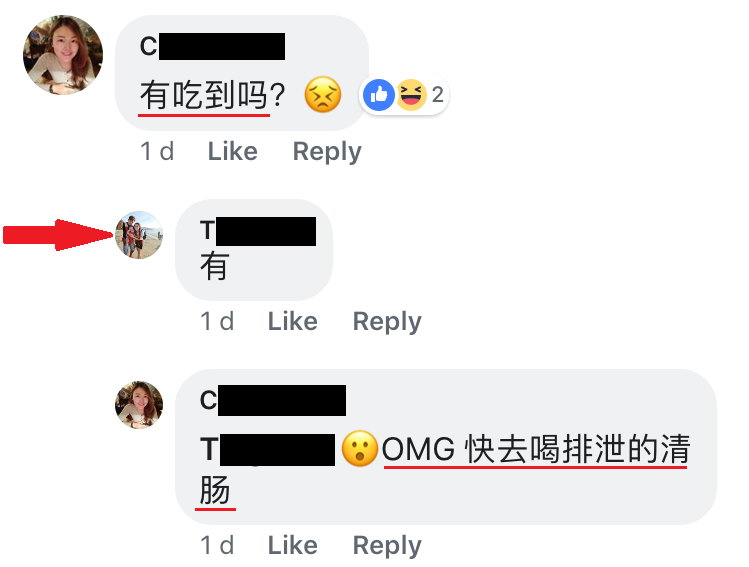The image size is (749, 567).
Task: Like the OMG 快去喝排泄的清肠 reply
Action: (292, 545)
